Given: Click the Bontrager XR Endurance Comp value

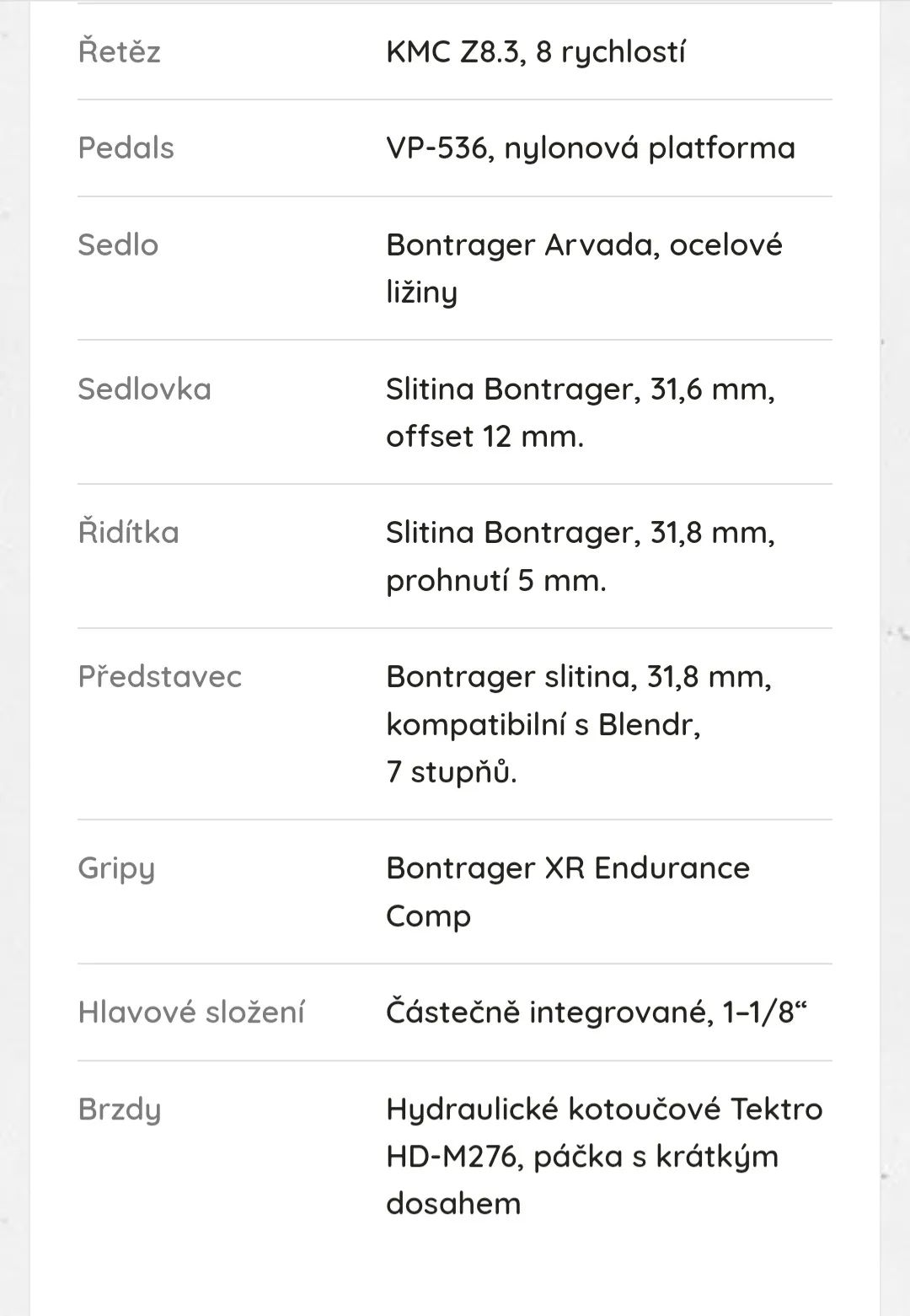Looking at the screenshot, I should tap(567, 891).
